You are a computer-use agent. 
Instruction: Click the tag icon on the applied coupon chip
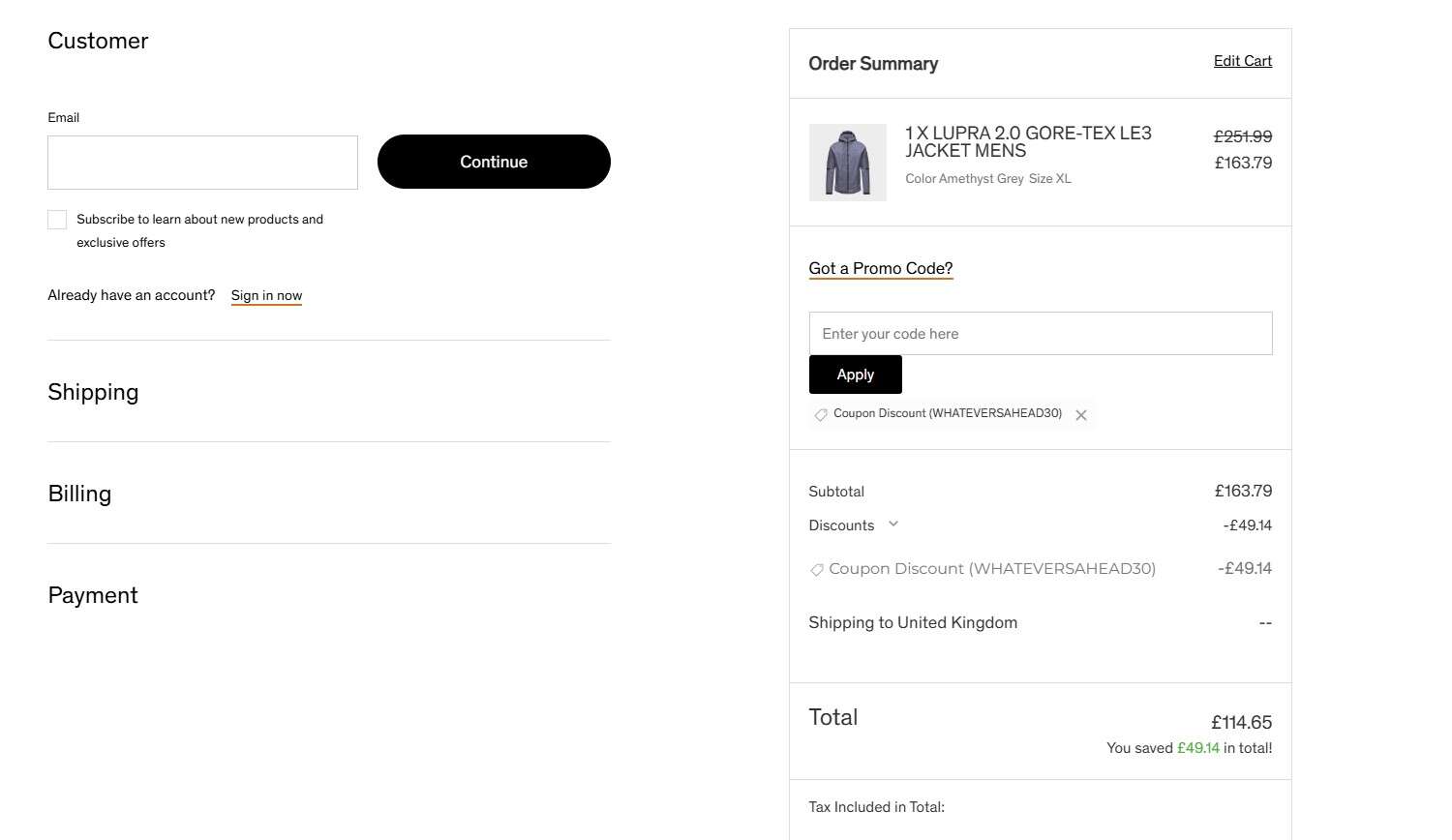821,414
